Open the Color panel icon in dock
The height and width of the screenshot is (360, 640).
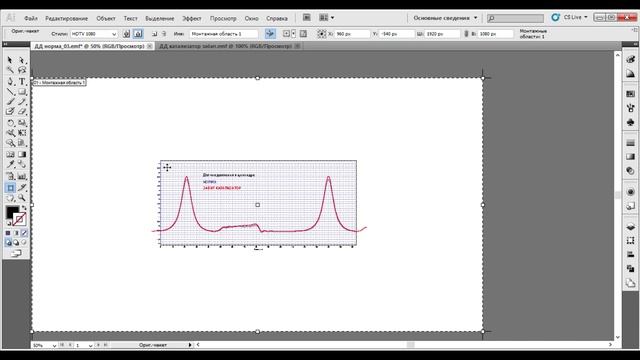631,60
